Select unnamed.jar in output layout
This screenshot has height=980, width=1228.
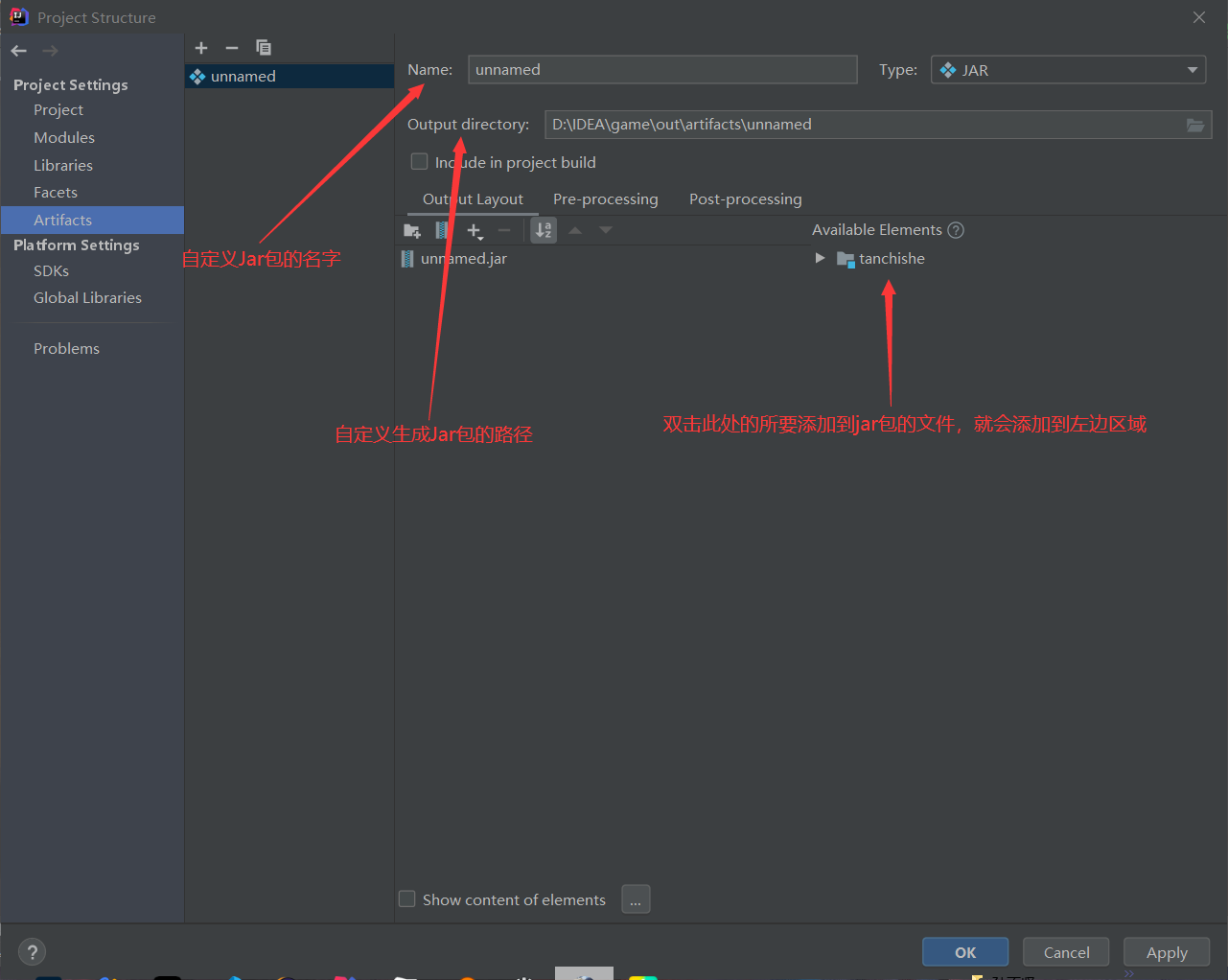(x=454, y=259)
